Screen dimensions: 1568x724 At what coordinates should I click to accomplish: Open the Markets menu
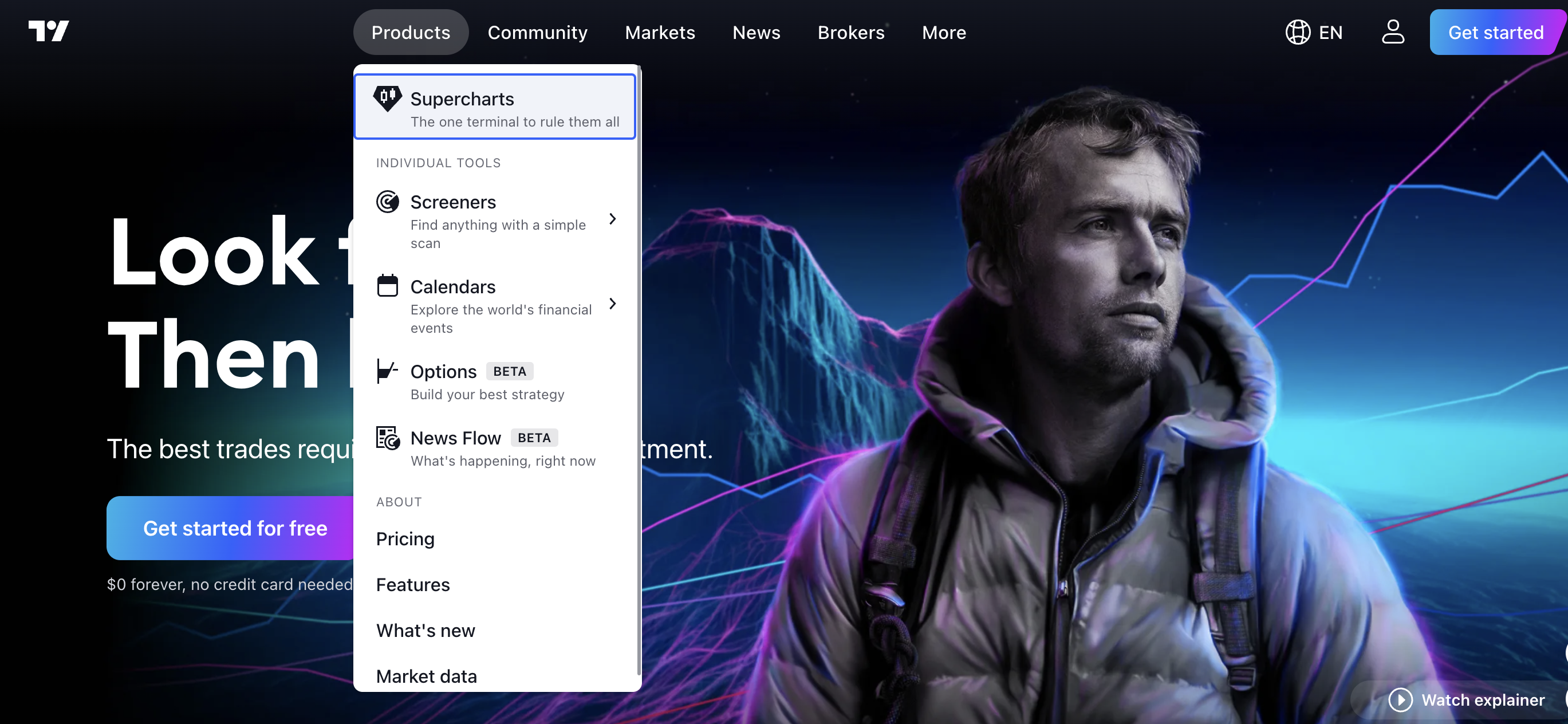(x=659, y=32)
